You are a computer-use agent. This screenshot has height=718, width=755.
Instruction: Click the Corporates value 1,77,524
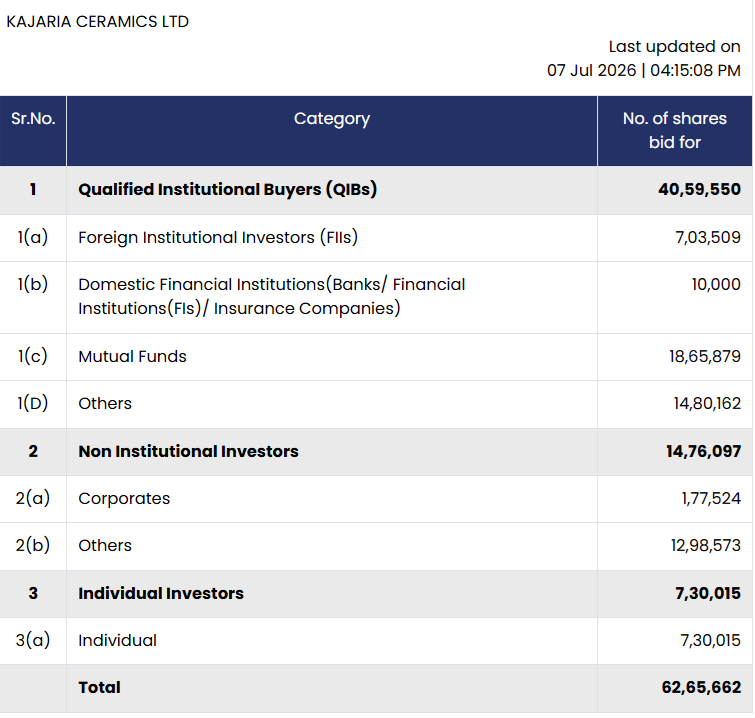[711, 498]
